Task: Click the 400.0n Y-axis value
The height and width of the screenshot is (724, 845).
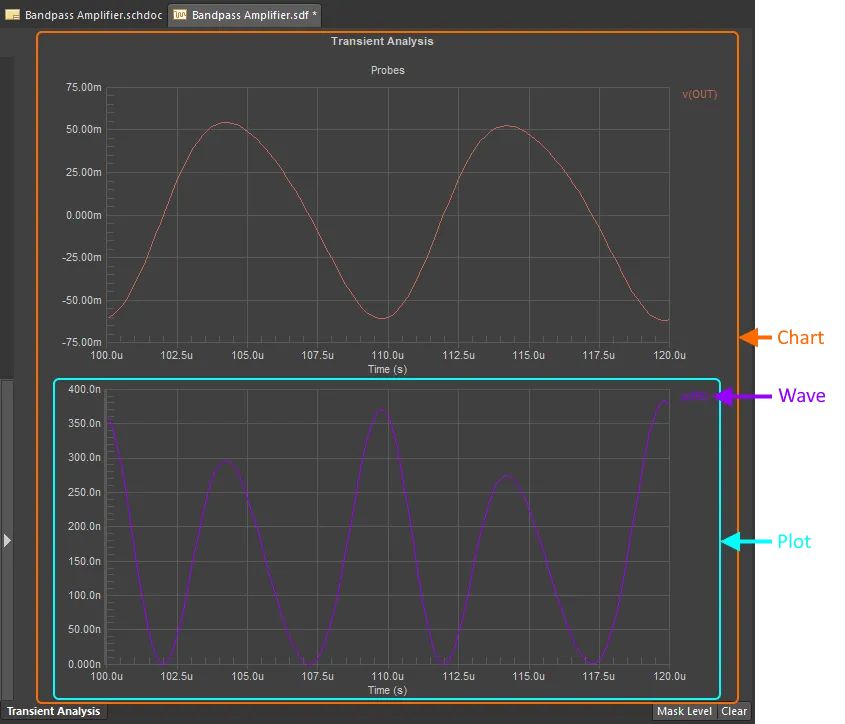Action: point(84,389)
